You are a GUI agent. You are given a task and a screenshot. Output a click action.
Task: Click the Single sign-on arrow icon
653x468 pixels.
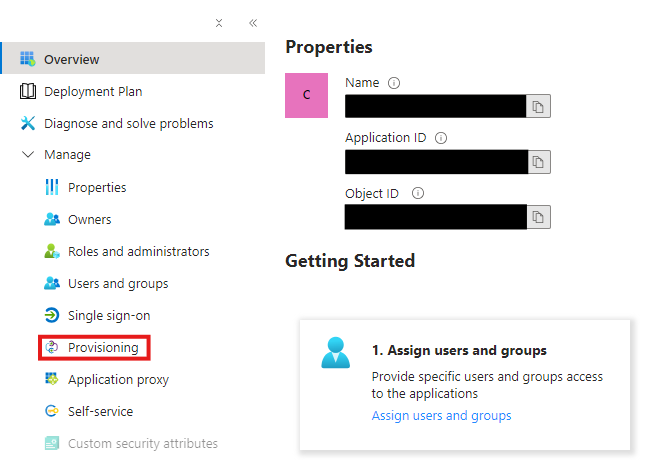[52, 315]
